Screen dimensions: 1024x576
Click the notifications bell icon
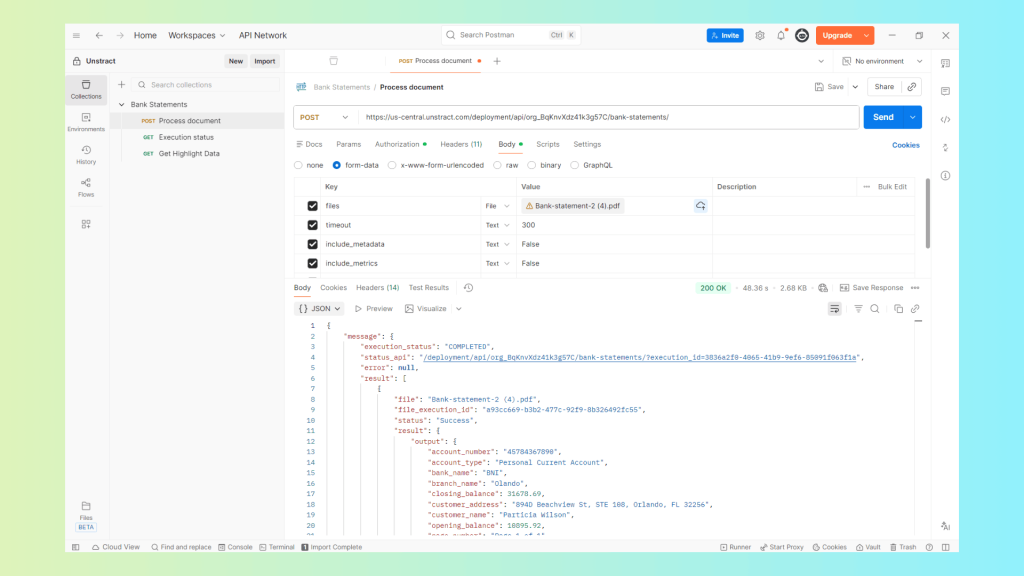point(781,35)
